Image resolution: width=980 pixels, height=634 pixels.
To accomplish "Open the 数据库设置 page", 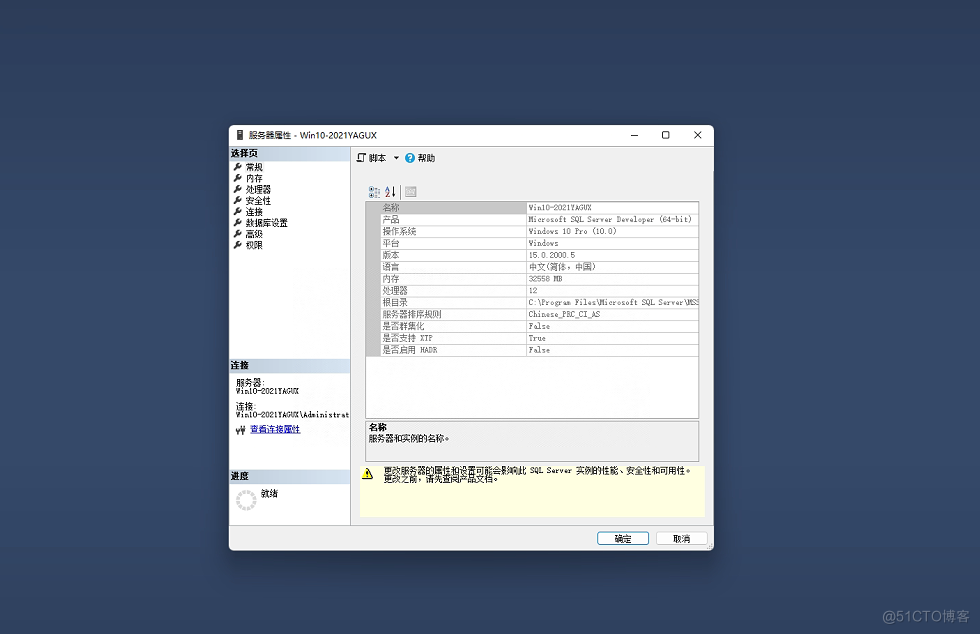I will point(266,223).
